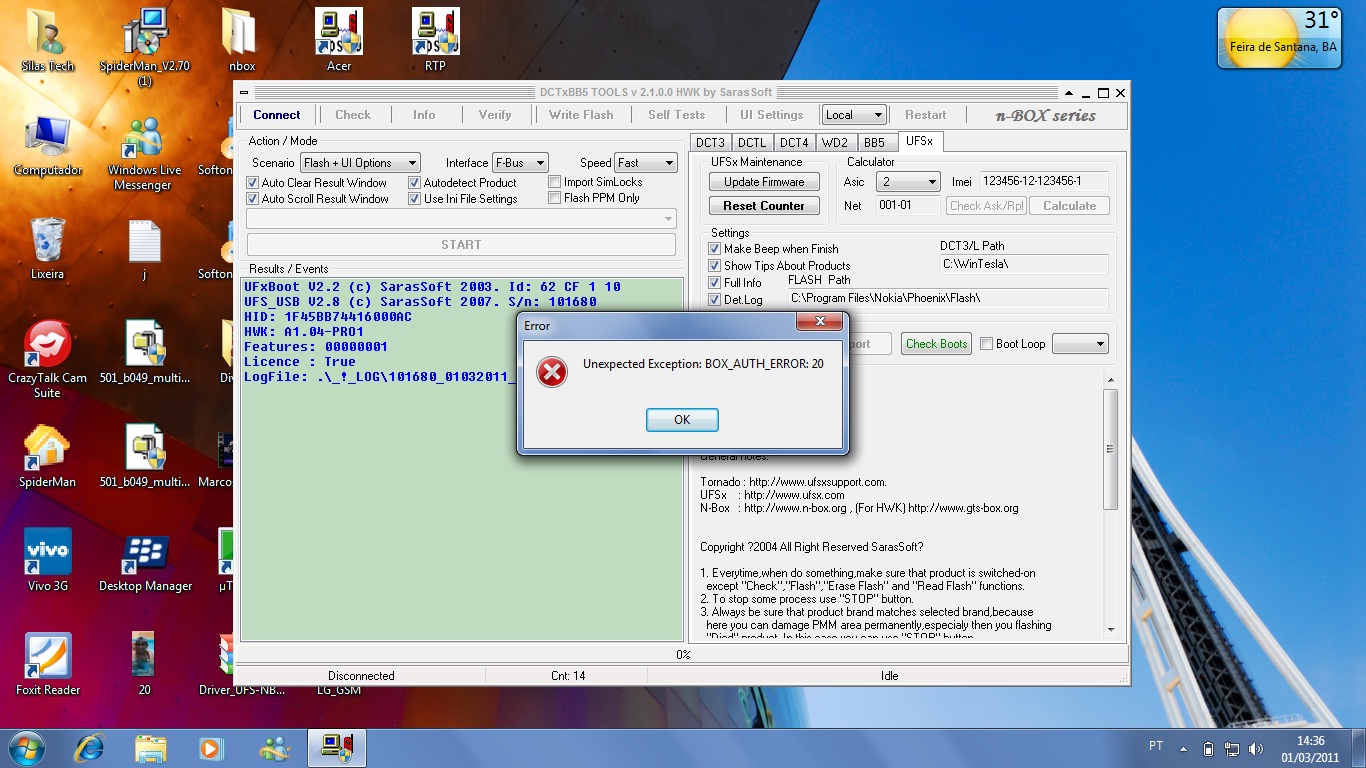Switch to BB5 tab

click(x=875, y=142)
